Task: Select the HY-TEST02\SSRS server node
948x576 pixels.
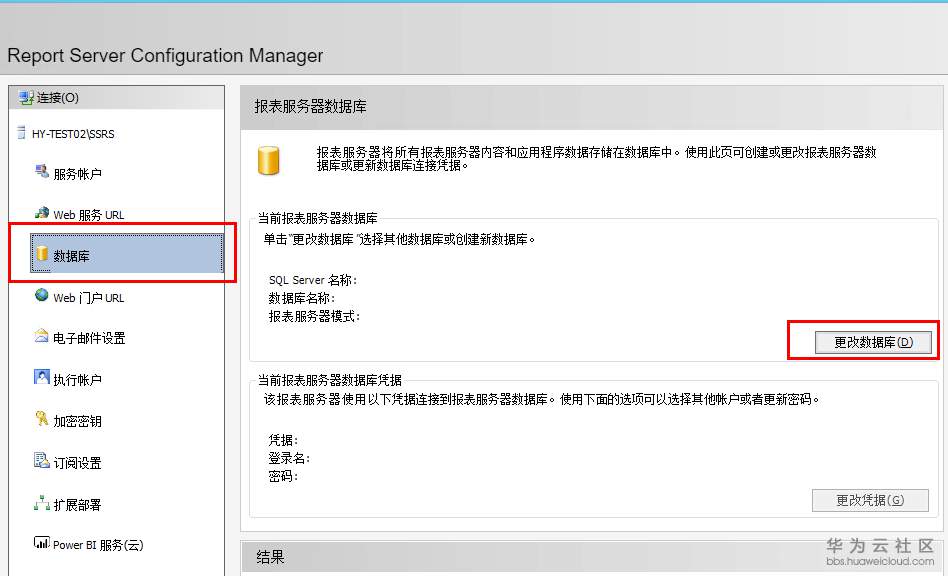Action: click(73, 134)
